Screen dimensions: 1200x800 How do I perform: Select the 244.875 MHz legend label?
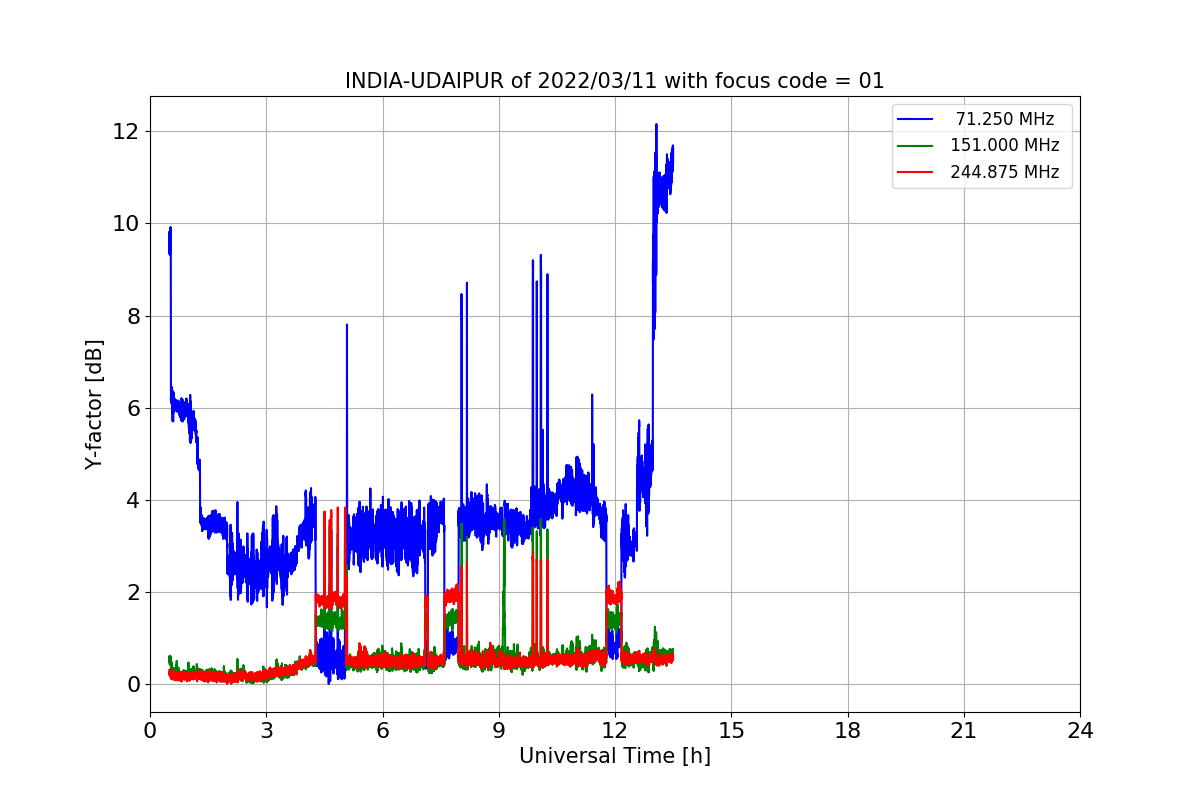click(1005, 172)
